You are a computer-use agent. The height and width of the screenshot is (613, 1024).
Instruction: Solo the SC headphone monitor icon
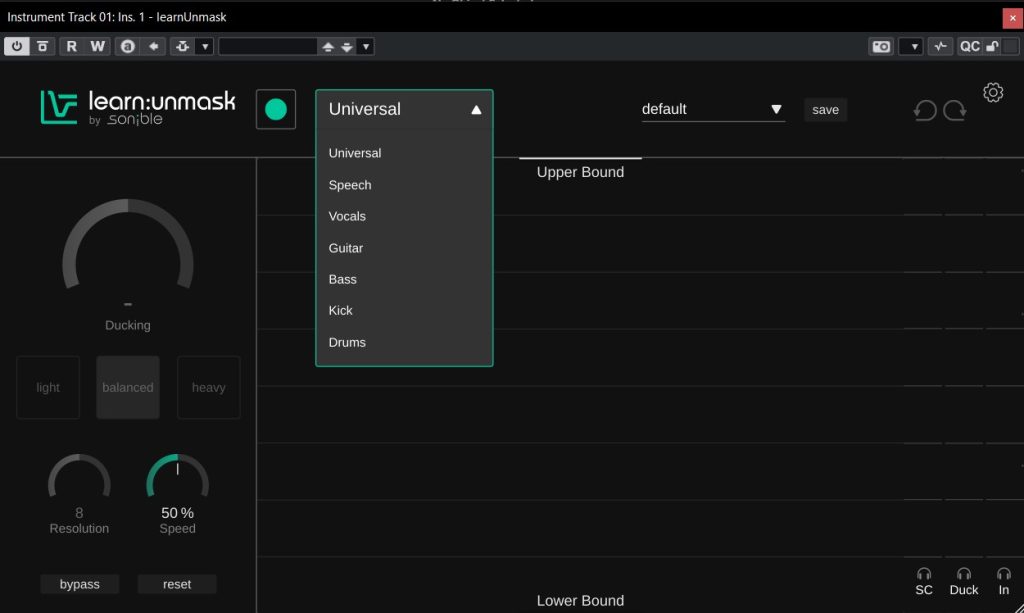[x=923, y=574]
